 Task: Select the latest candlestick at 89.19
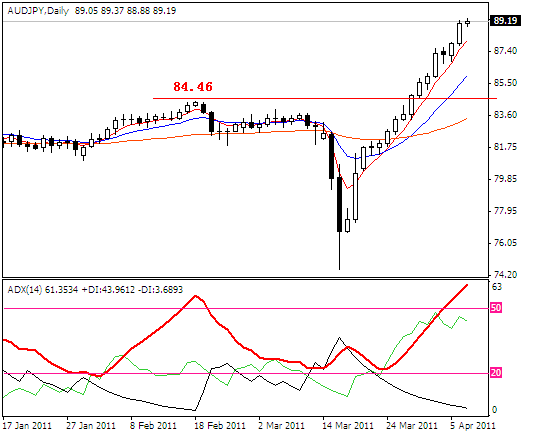[468, 22]
